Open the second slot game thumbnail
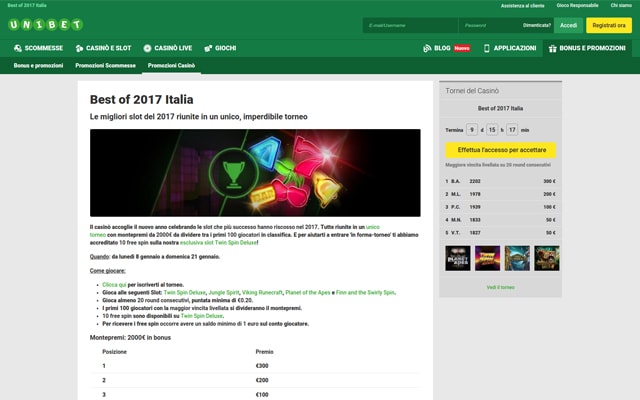The height and width of the screenshot is (400, 640). coord(487,258)
